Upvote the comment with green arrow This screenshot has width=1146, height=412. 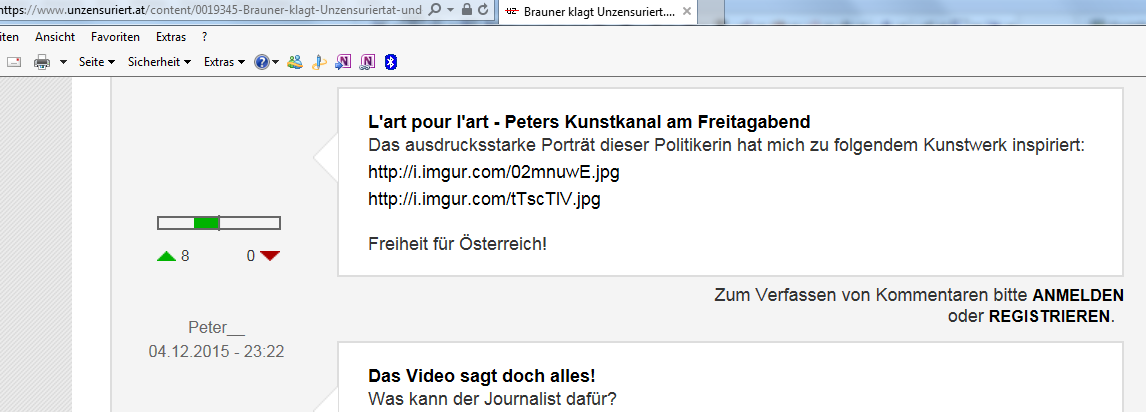coord(166,256)
